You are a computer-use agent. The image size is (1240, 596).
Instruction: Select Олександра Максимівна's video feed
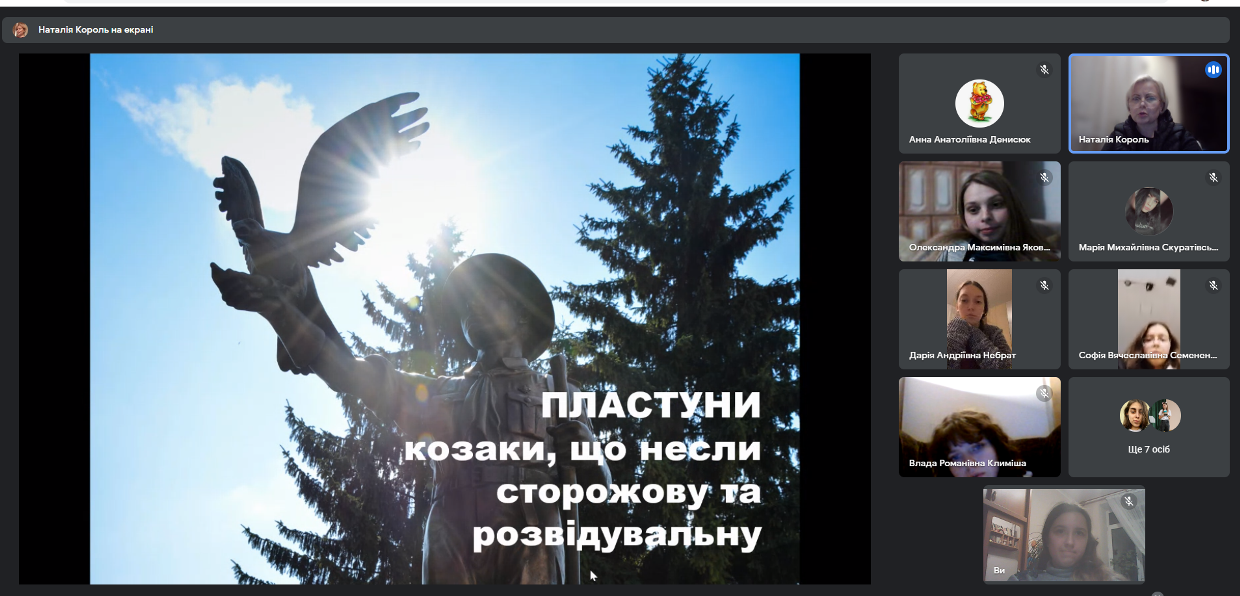click(x=980, y=211)
